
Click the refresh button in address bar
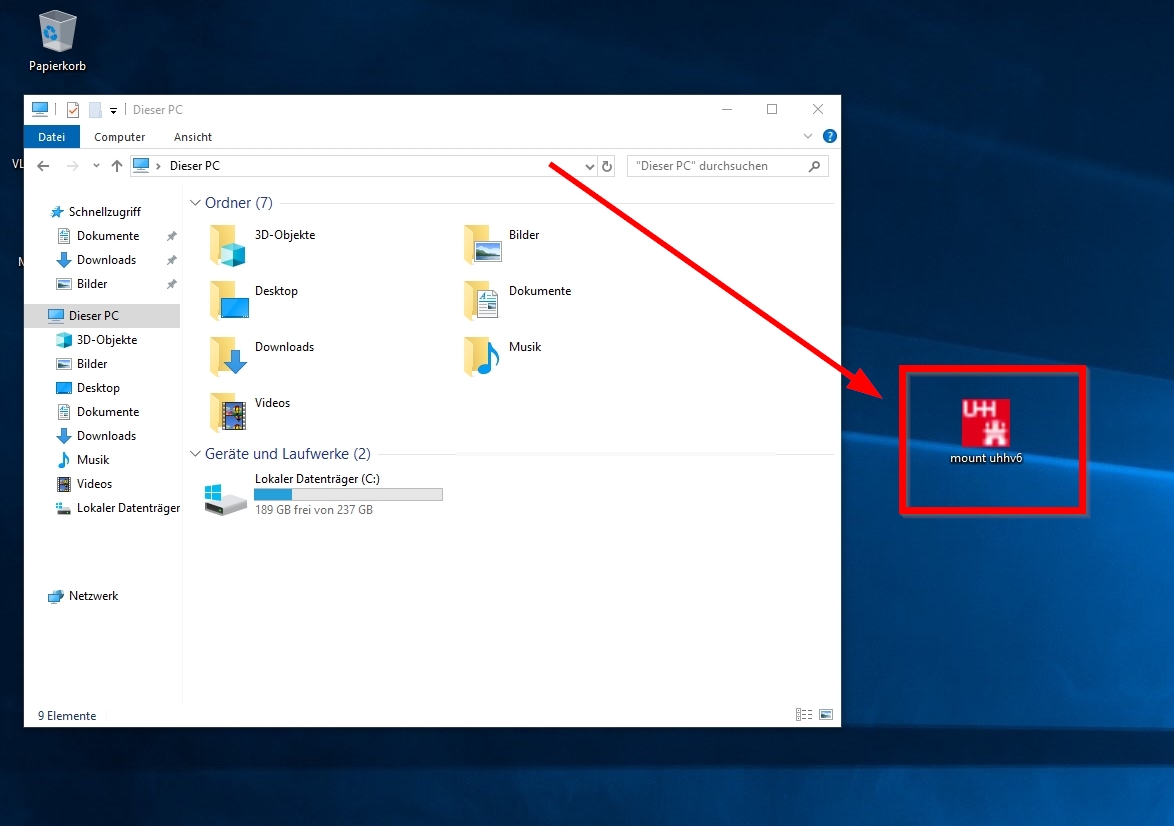[x=607, y=166]
